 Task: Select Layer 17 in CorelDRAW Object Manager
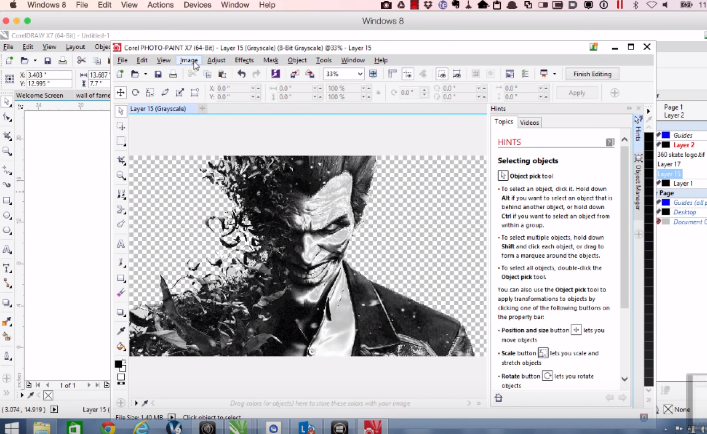tap(669, 164)
